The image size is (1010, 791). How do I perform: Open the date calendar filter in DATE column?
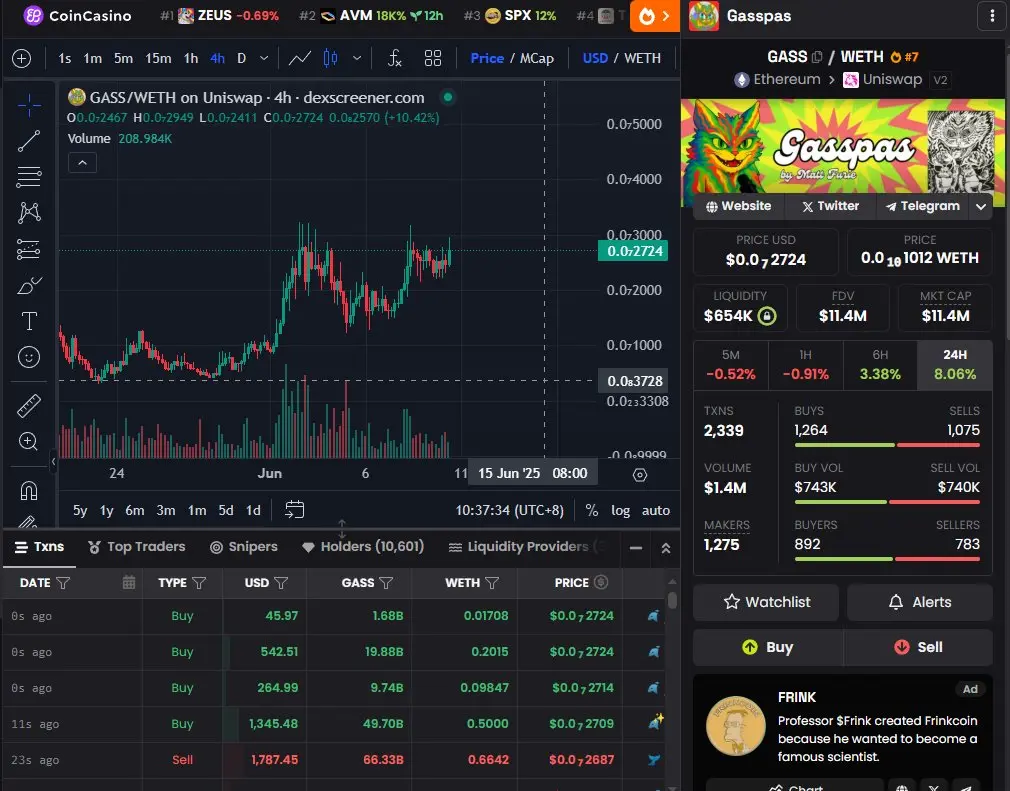(129, 582)
